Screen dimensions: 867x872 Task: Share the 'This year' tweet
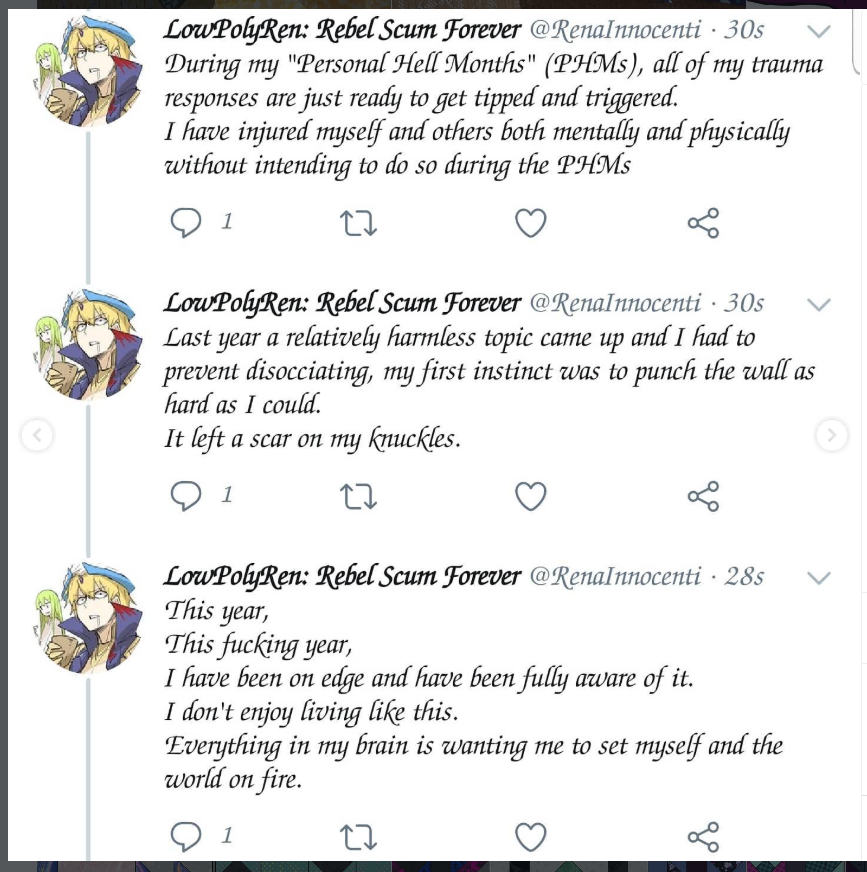pyautogui.click(x=703, y=837)
